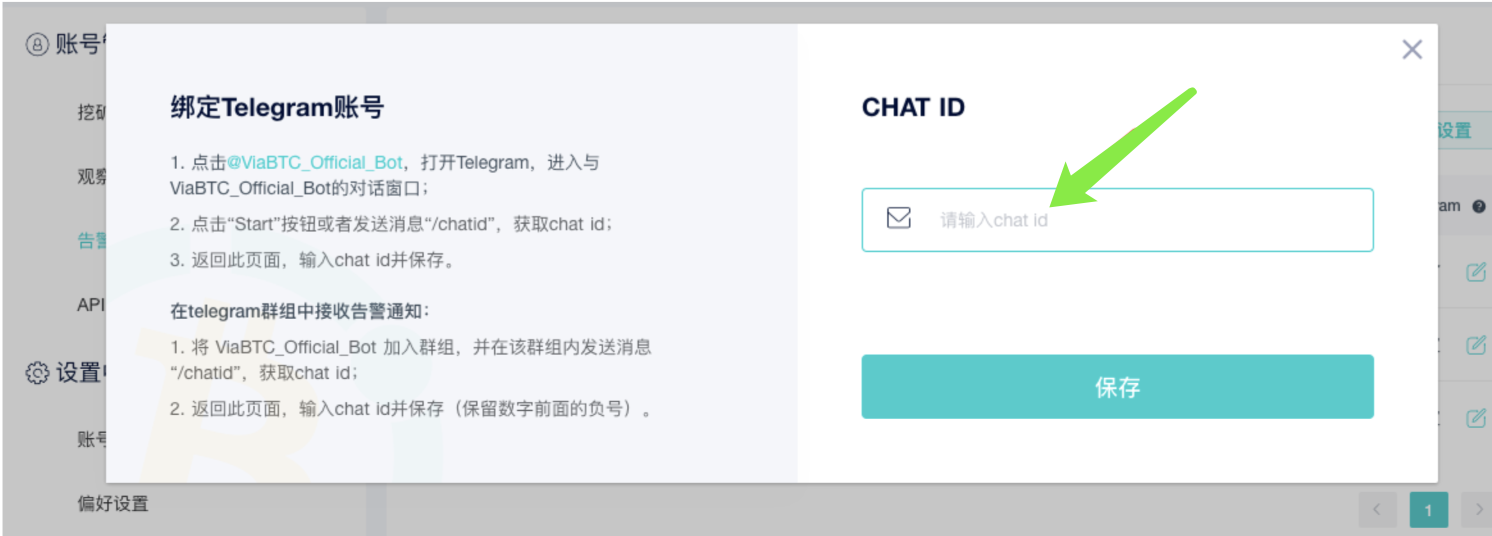Click the top edit pencil icon
Viewport: 1492px width, 536px height.
point(1475,272)
